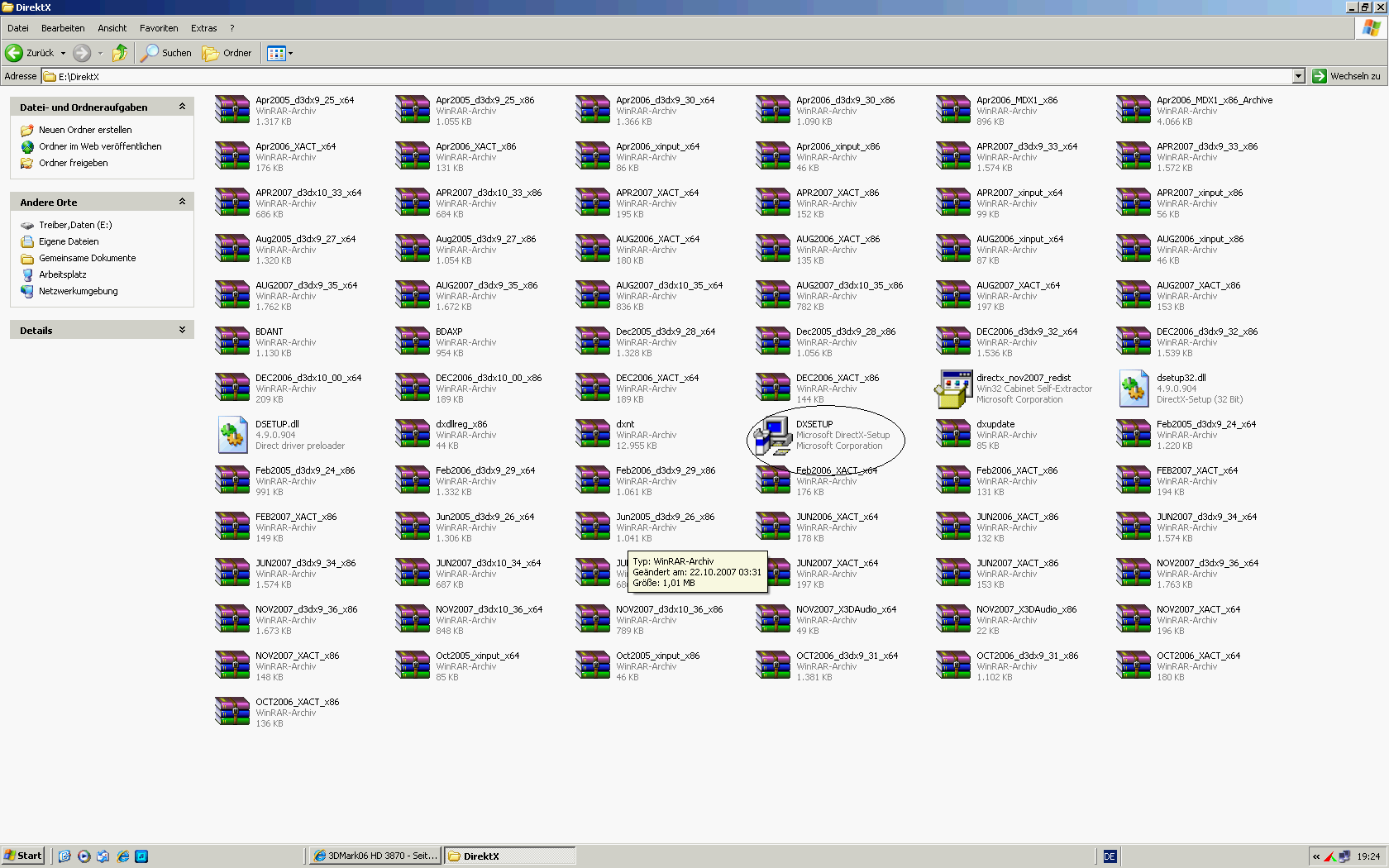This screenshot has height=868, width=1389.
Task: Click the address field E:\DirektX
Action: tap(667, 76)
